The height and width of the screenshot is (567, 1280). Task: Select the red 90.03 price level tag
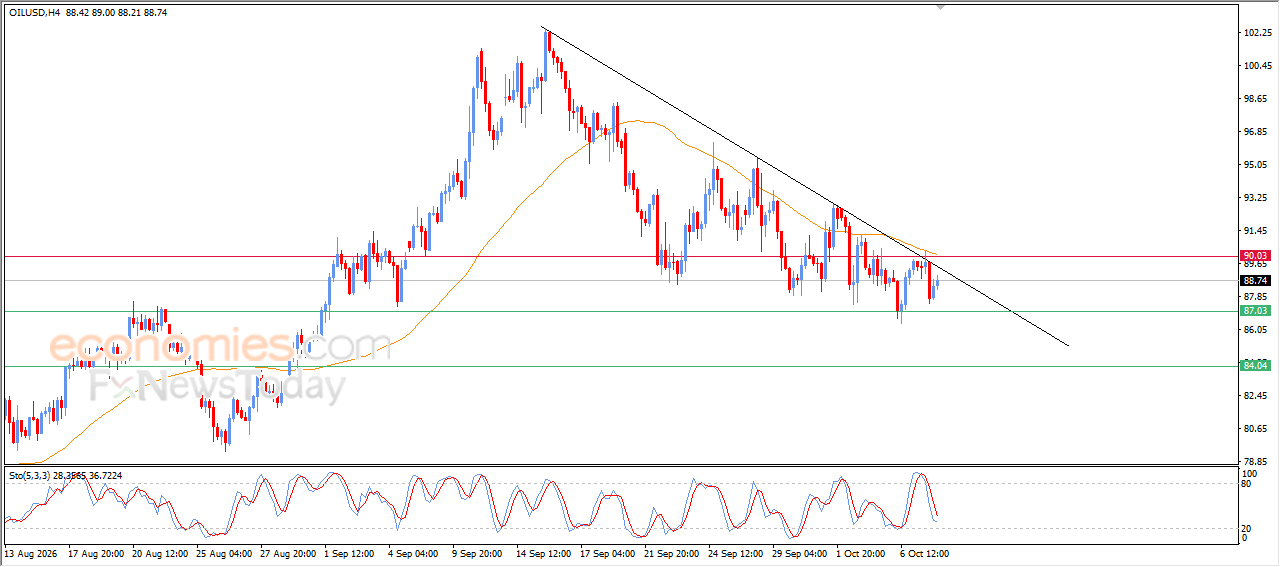(x=1254, y=256)
